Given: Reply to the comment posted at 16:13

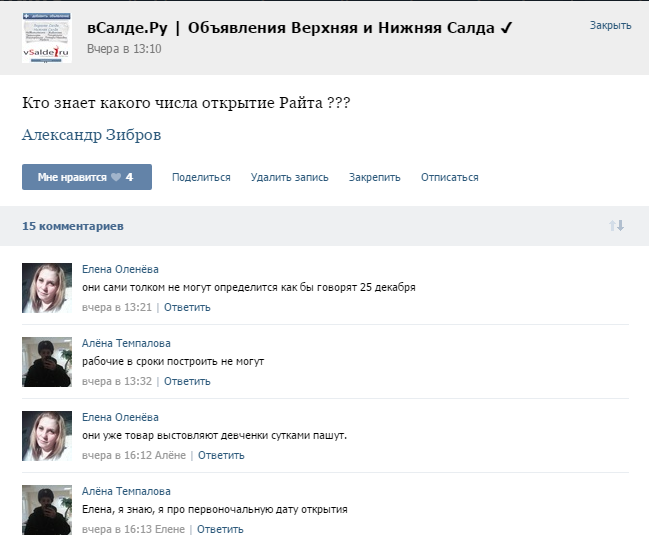Looking at the screenshot, I should point(220,529).
